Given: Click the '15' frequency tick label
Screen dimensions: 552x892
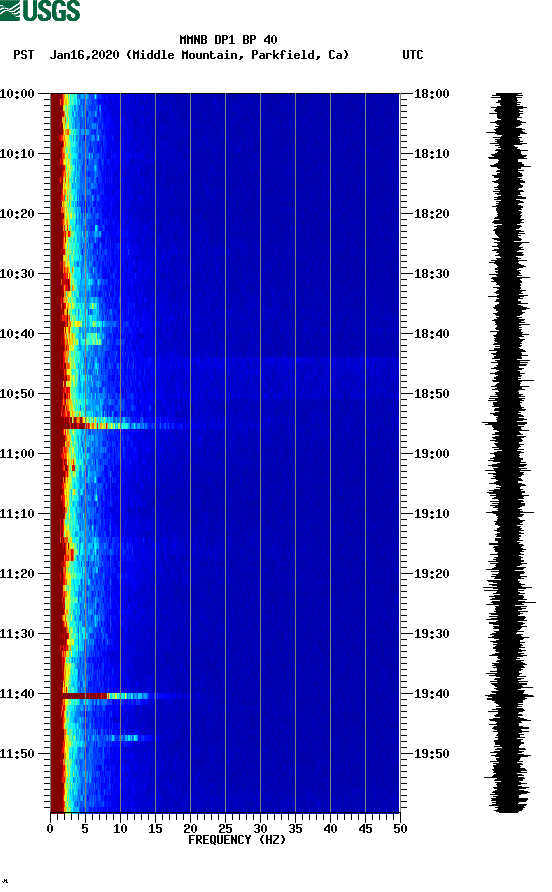Looking at the screenshot, I should coord(155,829).
